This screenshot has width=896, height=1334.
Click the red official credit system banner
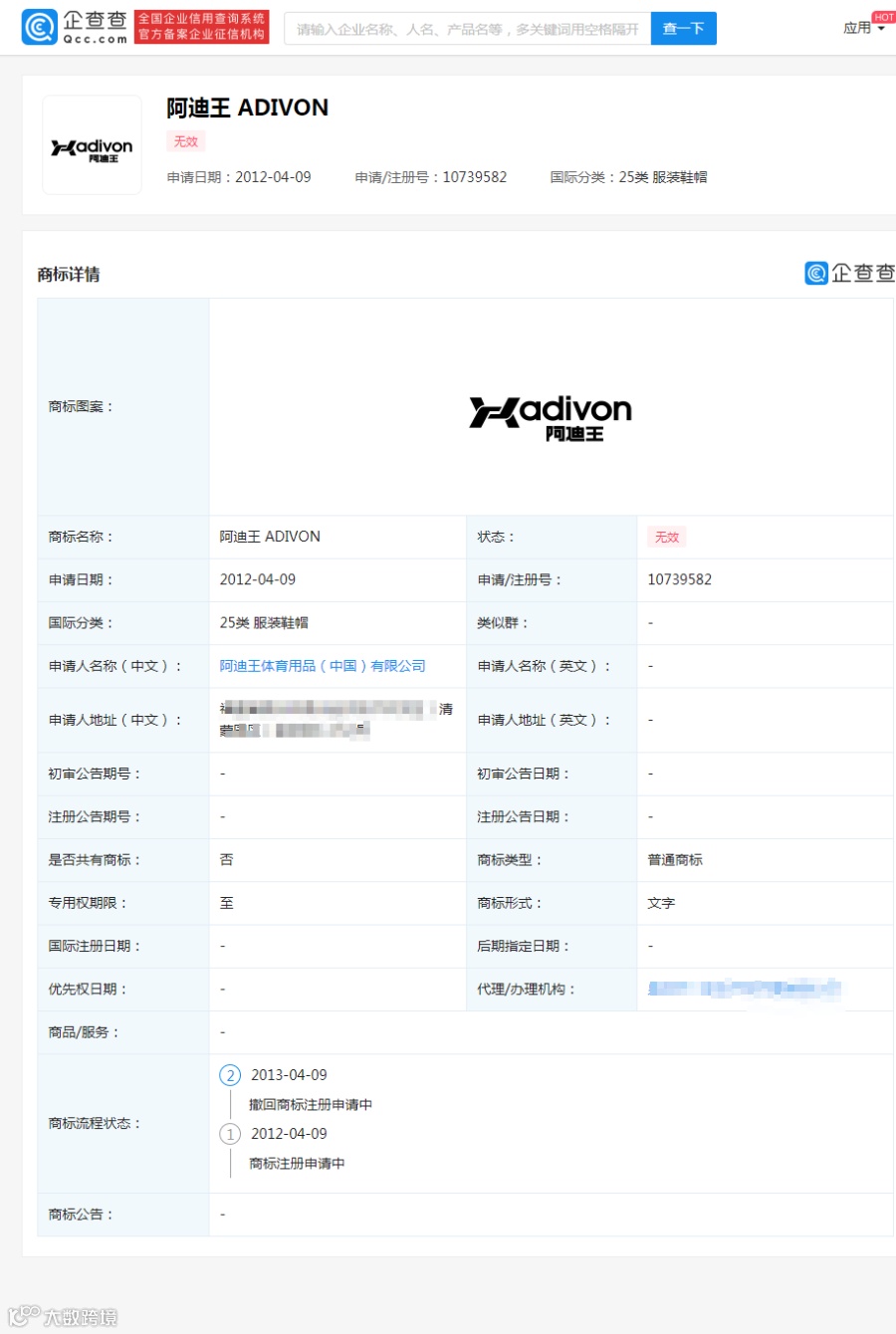click(x=202, y=27)
